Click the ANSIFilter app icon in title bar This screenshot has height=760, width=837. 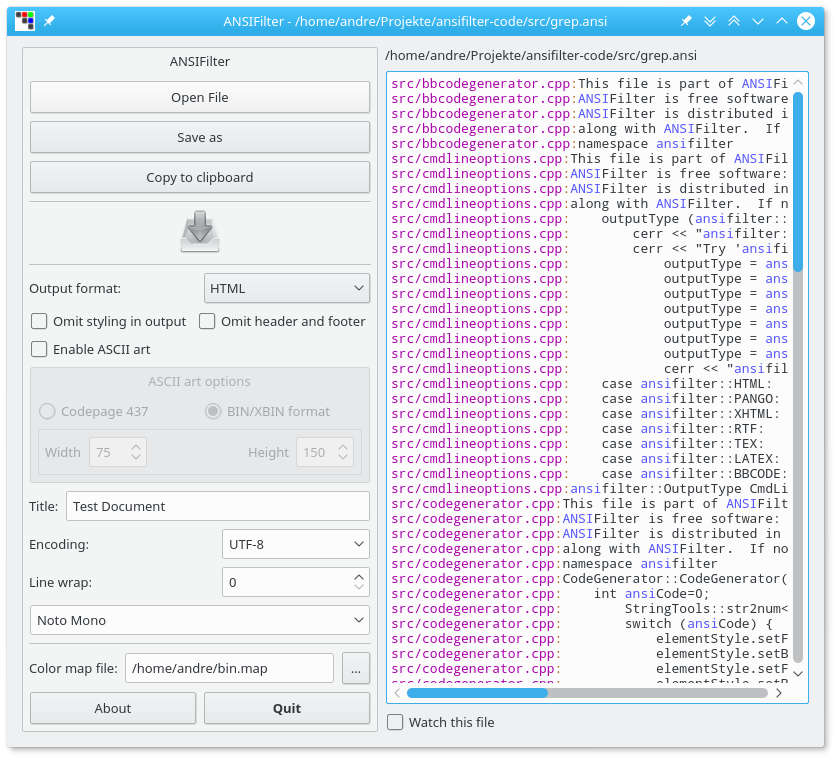pyautogui.click(x=25, y=21)
